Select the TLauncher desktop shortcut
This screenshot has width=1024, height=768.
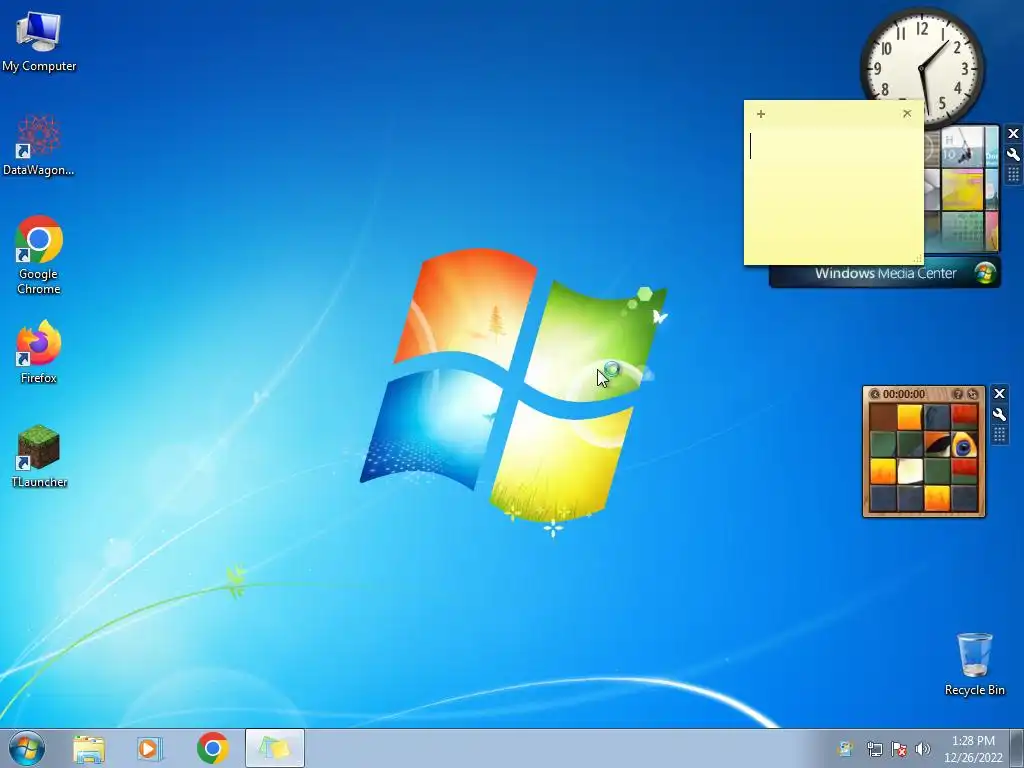click(39, 456)
